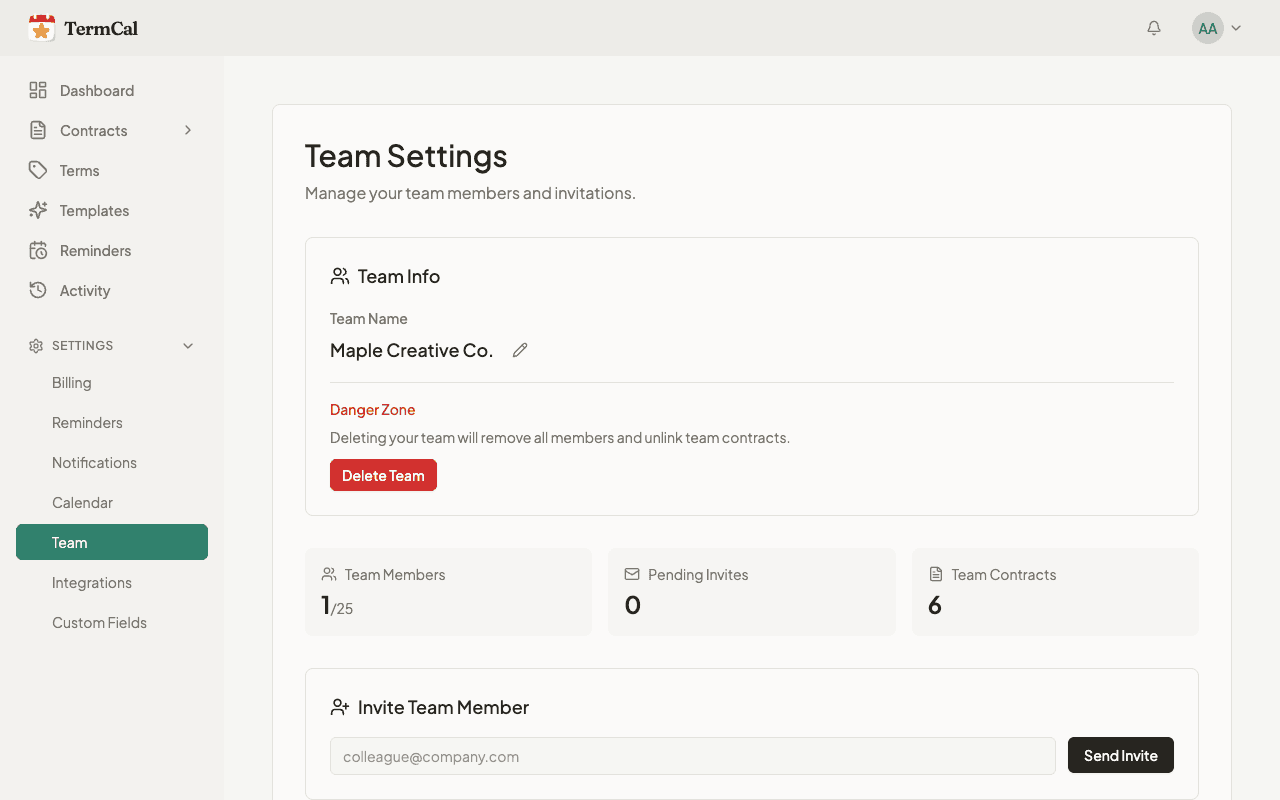This screenshot has width=1280, height=800.
Task: Open Templates in sidebar
Action: click(94, 211)
